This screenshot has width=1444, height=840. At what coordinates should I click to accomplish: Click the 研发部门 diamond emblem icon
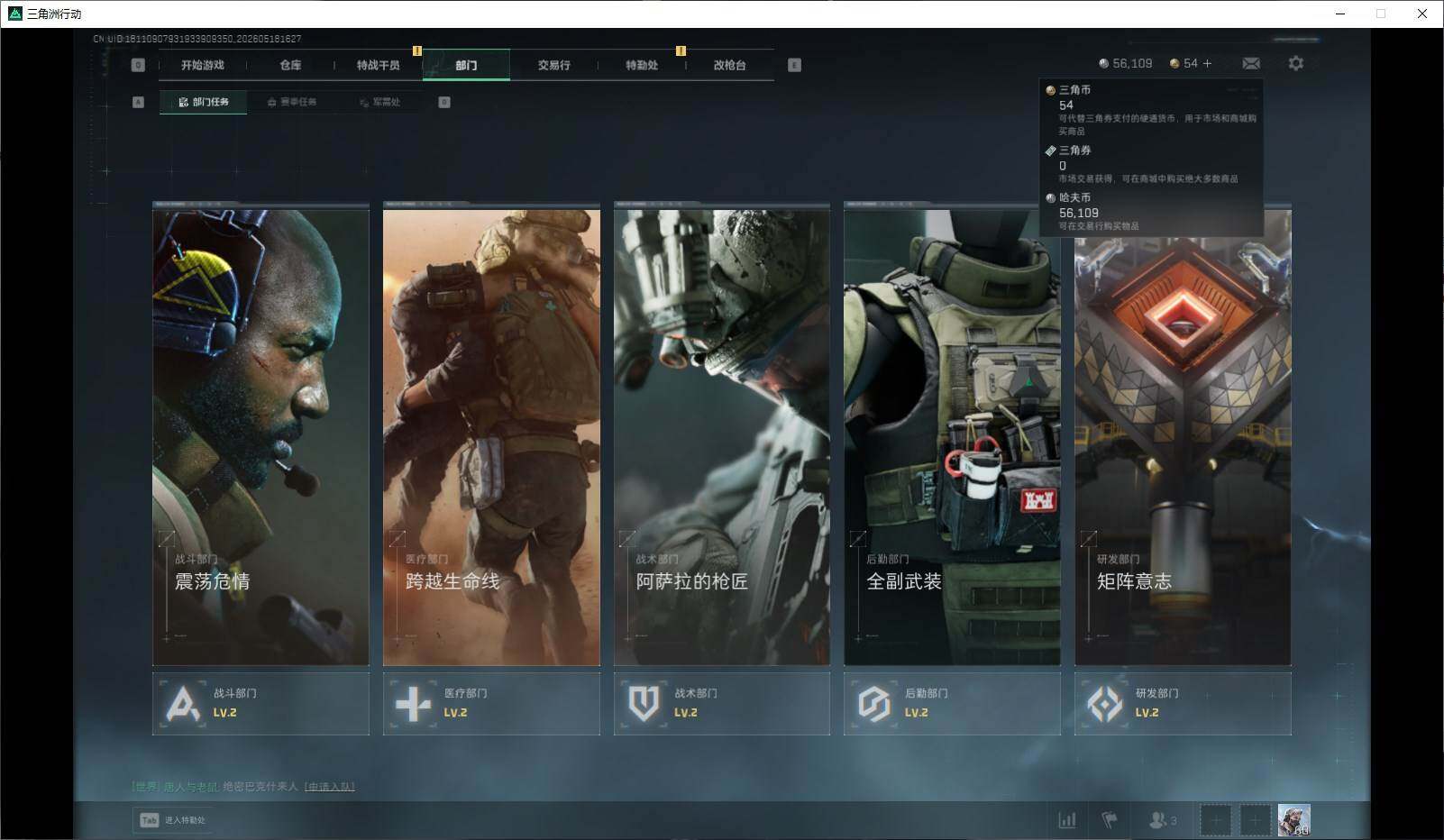pos(1105,703)
